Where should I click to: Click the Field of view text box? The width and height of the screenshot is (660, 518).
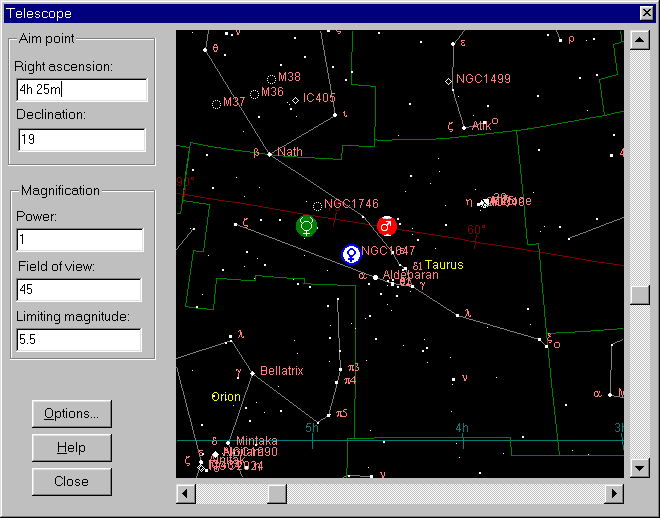[x=80, y=290]
